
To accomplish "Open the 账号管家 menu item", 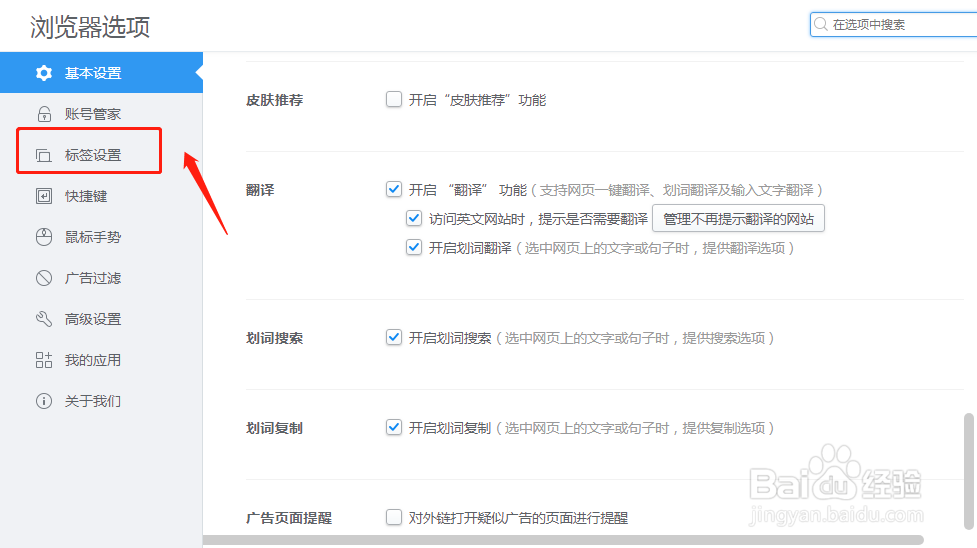I will (102, 114).
